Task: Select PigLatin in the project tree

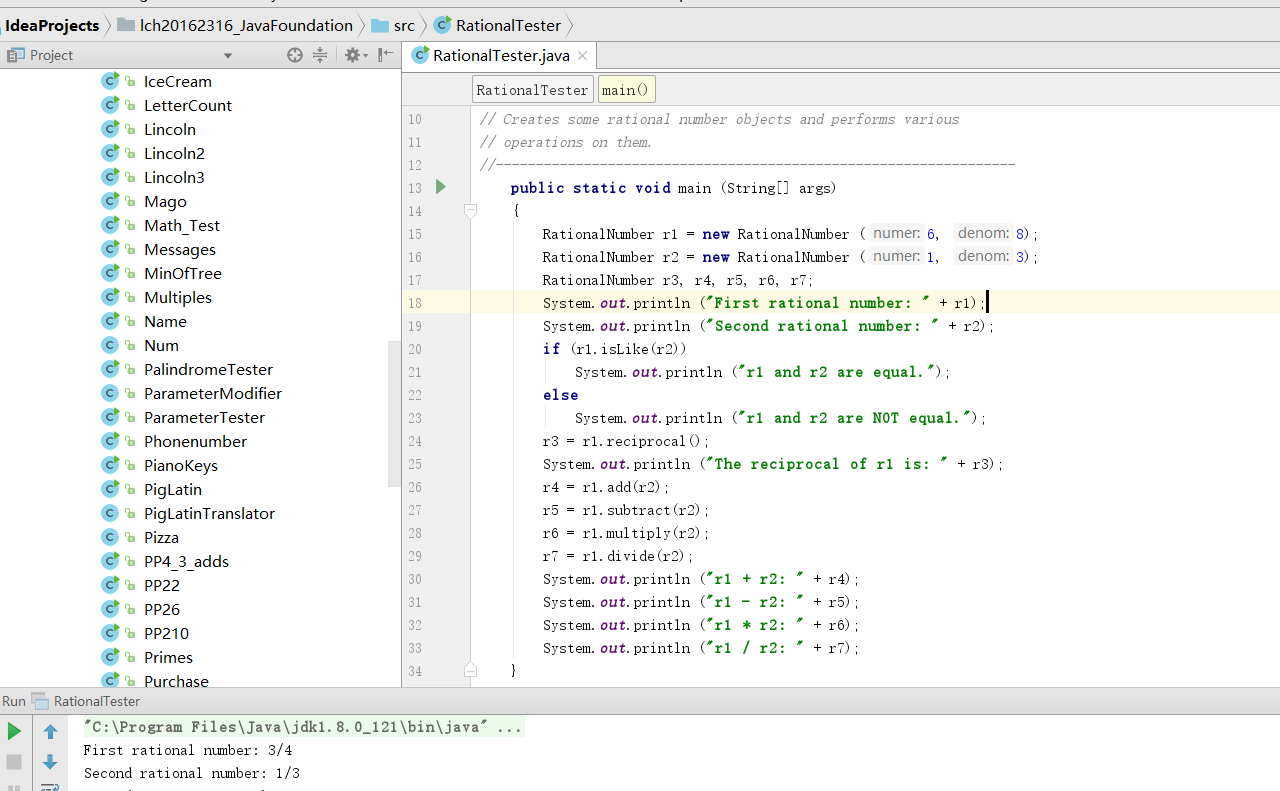Action: [x=173, y=489]
